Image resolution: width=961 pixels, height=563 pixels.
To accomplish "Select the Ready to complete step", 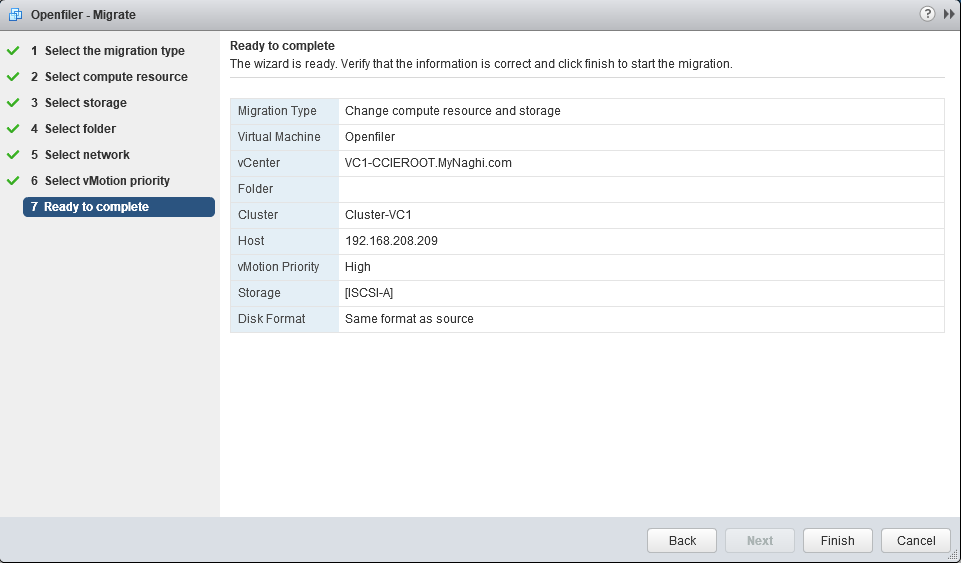I will pyautogui.click(x=118, y=207).
